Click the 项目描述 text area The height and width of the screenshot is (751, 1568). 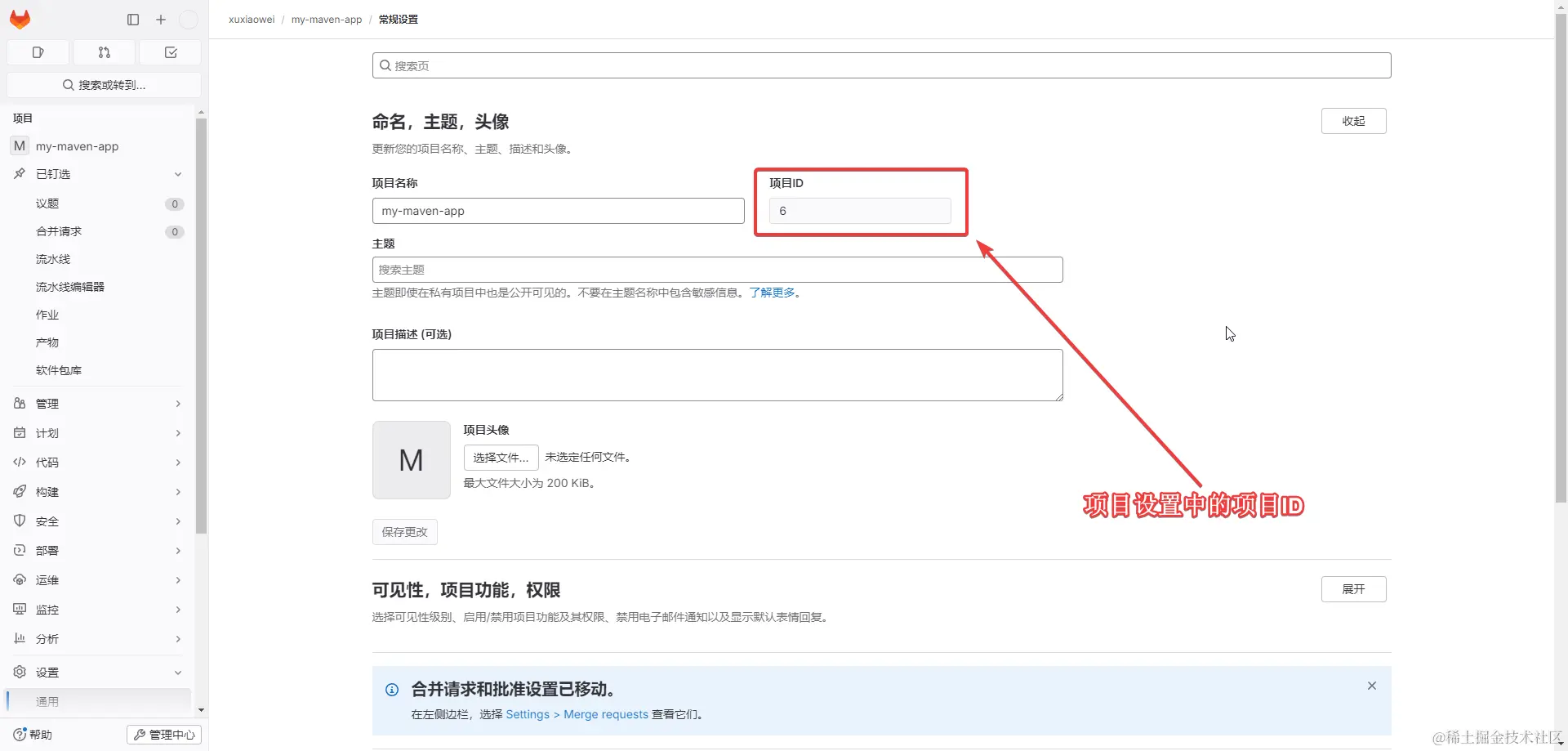(717, 375)
